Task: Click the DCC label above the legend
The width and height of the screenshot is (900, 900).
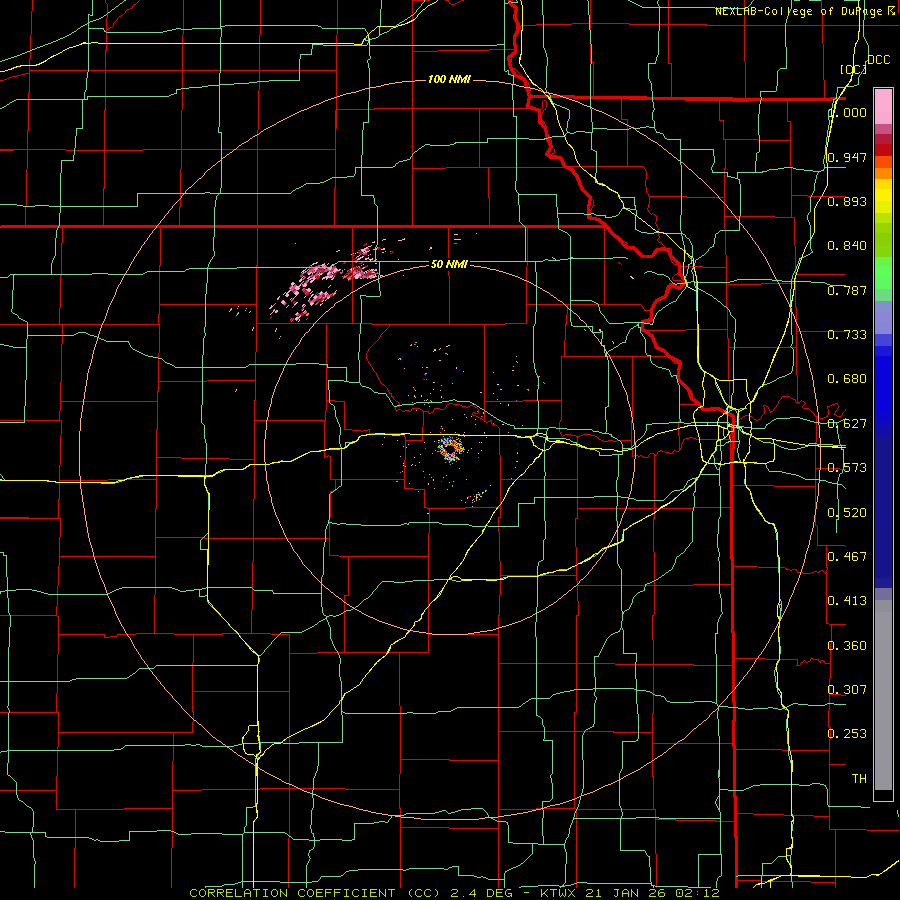Action: pyautogui.click(x=878, y=60)
